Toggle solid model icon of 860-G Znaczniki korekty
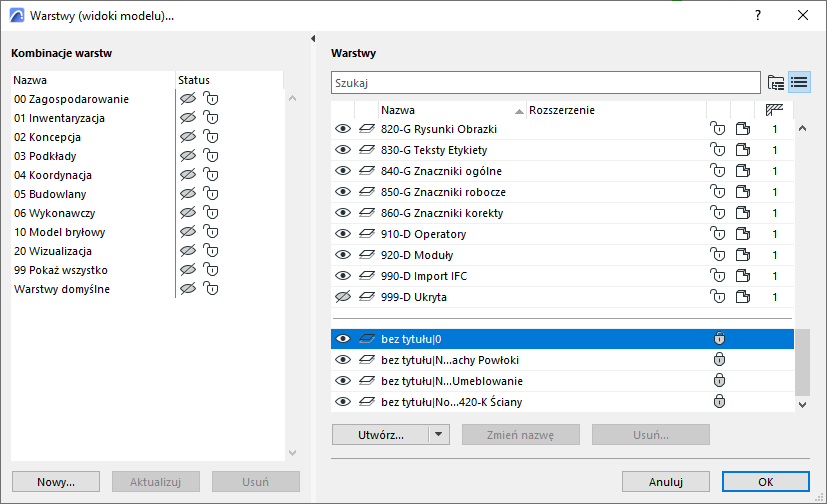The height and width of the screenshot is (504, 827). coord(743,213)
